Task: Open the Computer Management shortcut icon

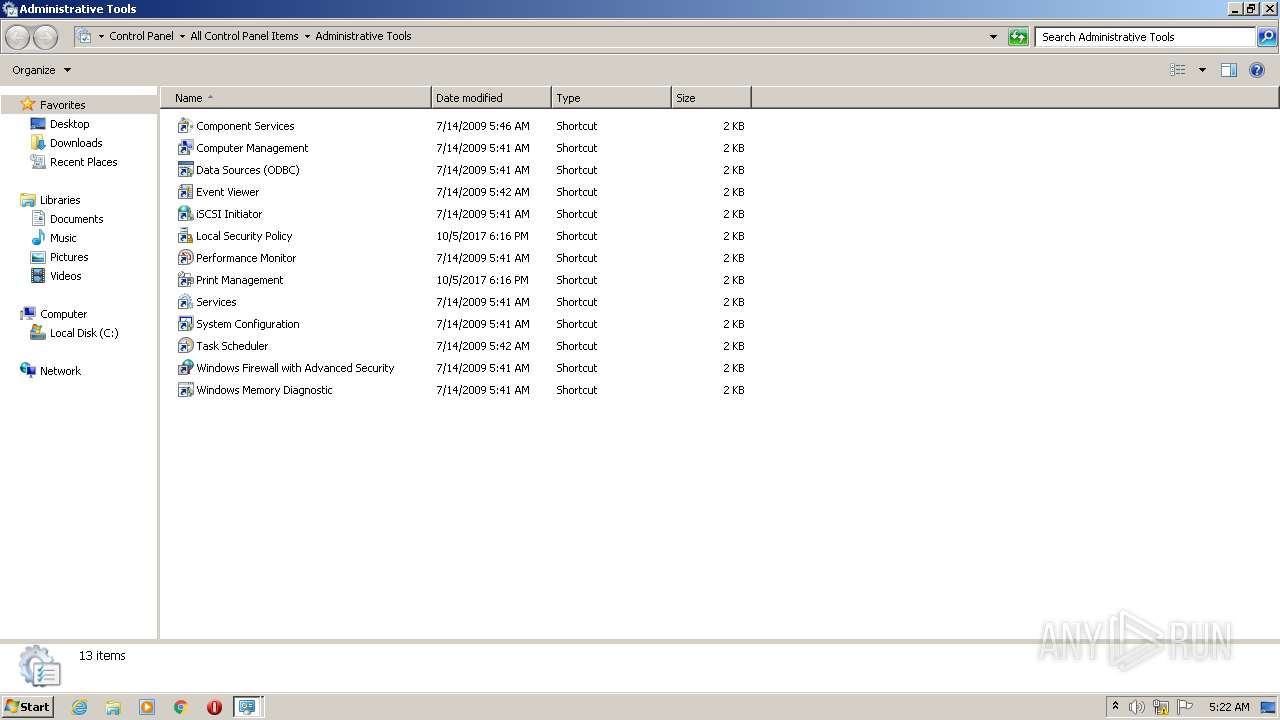Action: point(185,148)
